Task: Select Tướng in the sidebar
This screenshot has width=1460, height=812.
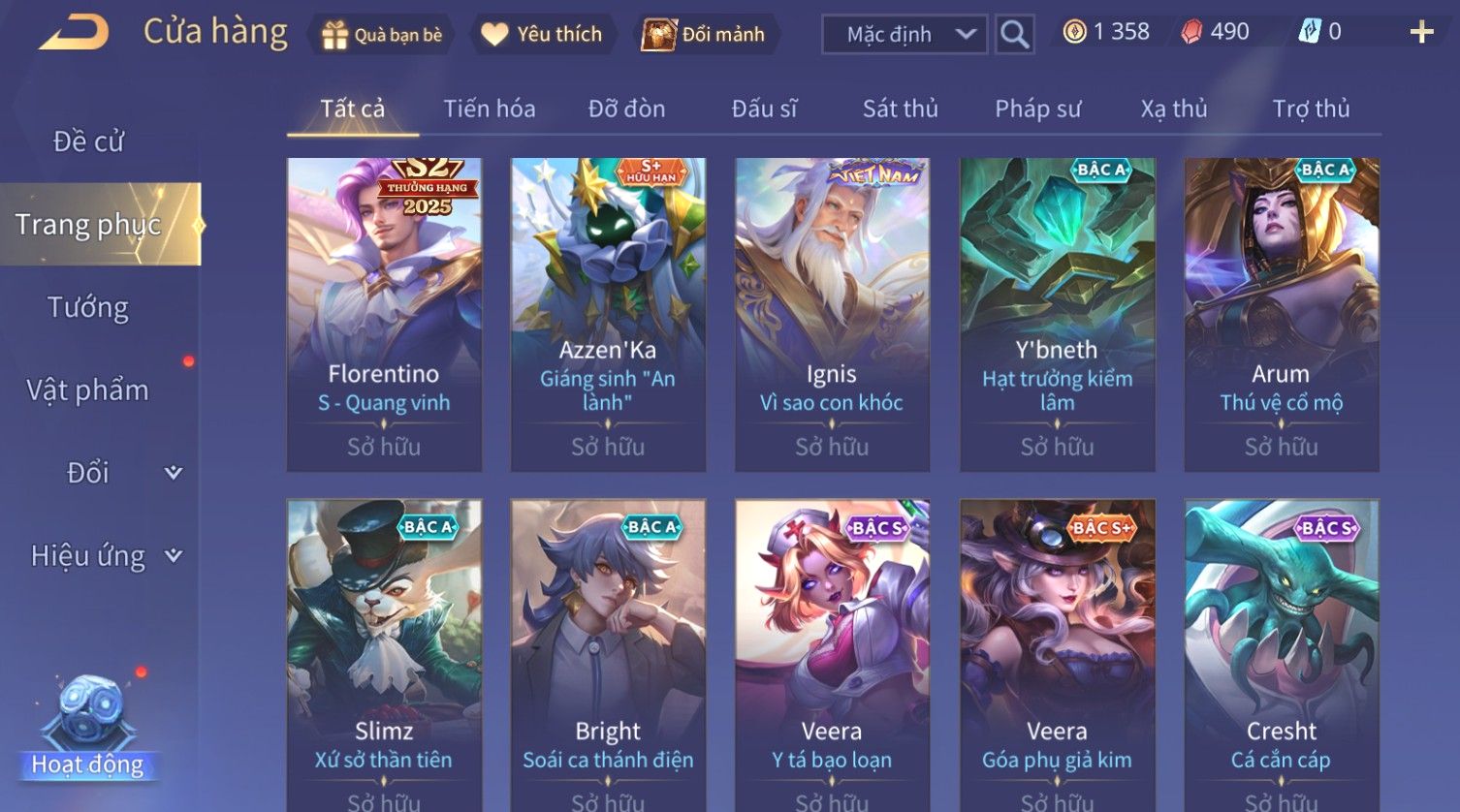Action: tap(88, 307)
